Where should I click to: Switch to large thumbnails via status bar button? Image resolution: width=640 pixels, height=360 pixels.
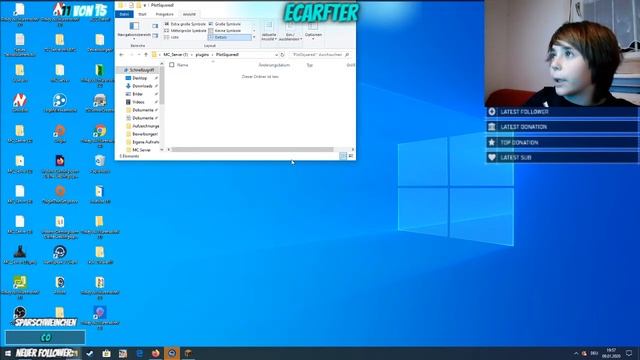pyautogui.click(x=351, y=156)
